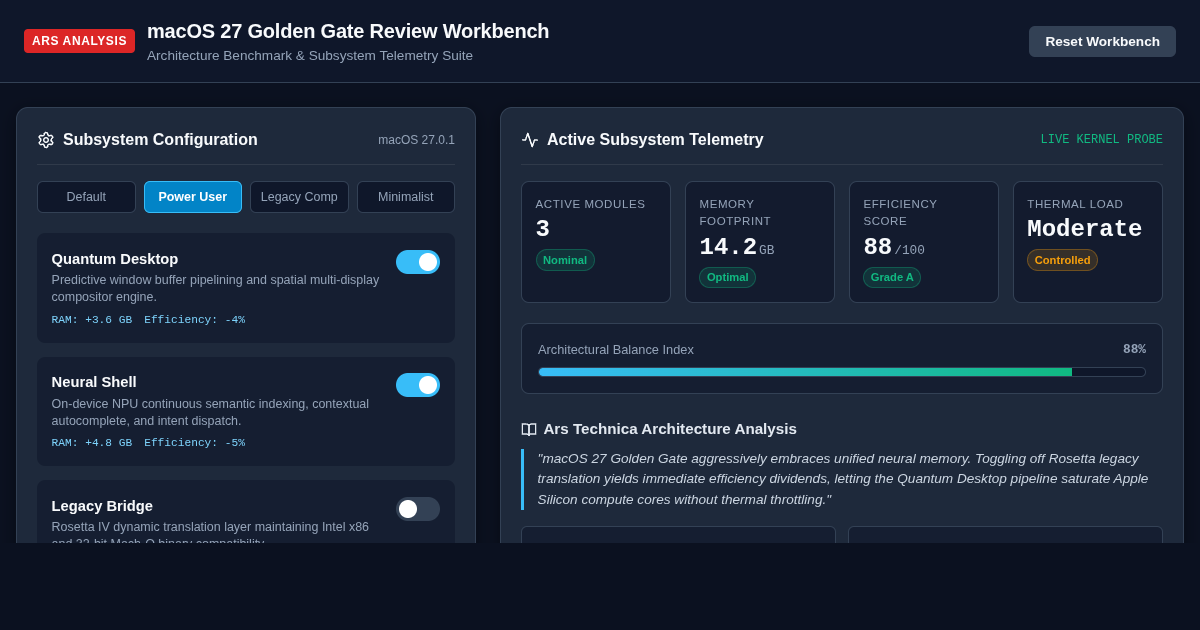Click the macOS 27 Golden Gate Review Workbench title
Screen dimensions: 1200x630
click(x=348, y=31)
